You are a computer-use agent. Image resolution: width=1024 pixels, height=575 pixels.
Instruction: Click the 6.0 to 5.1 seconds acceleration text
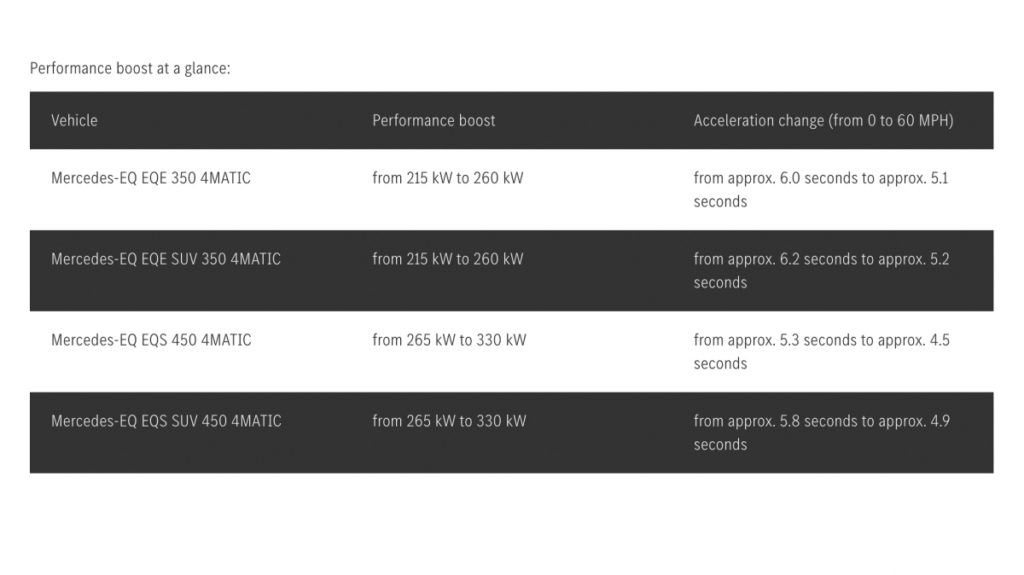(x=821, y=189)
